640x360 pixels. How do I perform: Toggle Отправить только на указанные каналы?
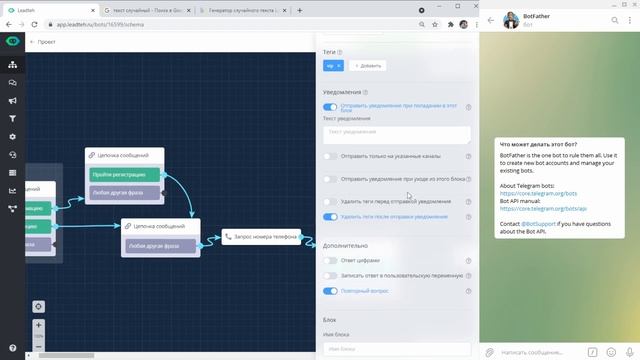330,156
